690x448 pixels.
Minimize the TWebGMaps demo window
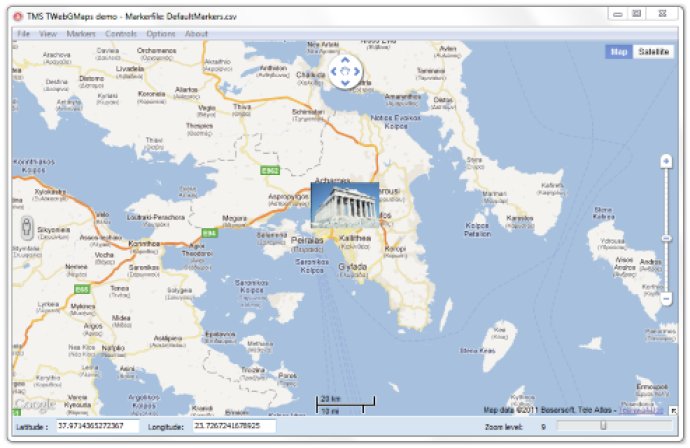point(618,14)
